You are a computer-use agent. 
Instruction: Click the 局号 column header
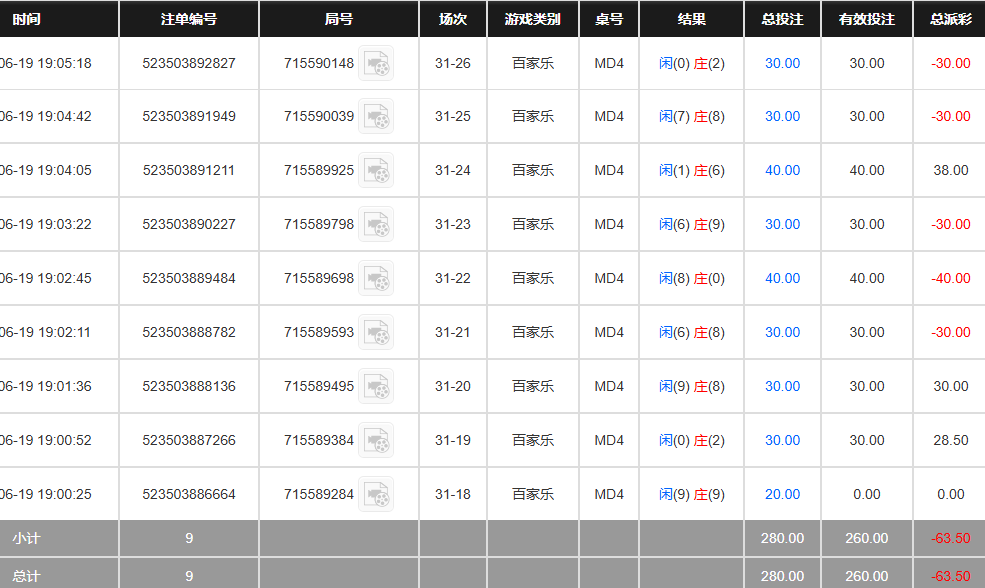[339, 19]
